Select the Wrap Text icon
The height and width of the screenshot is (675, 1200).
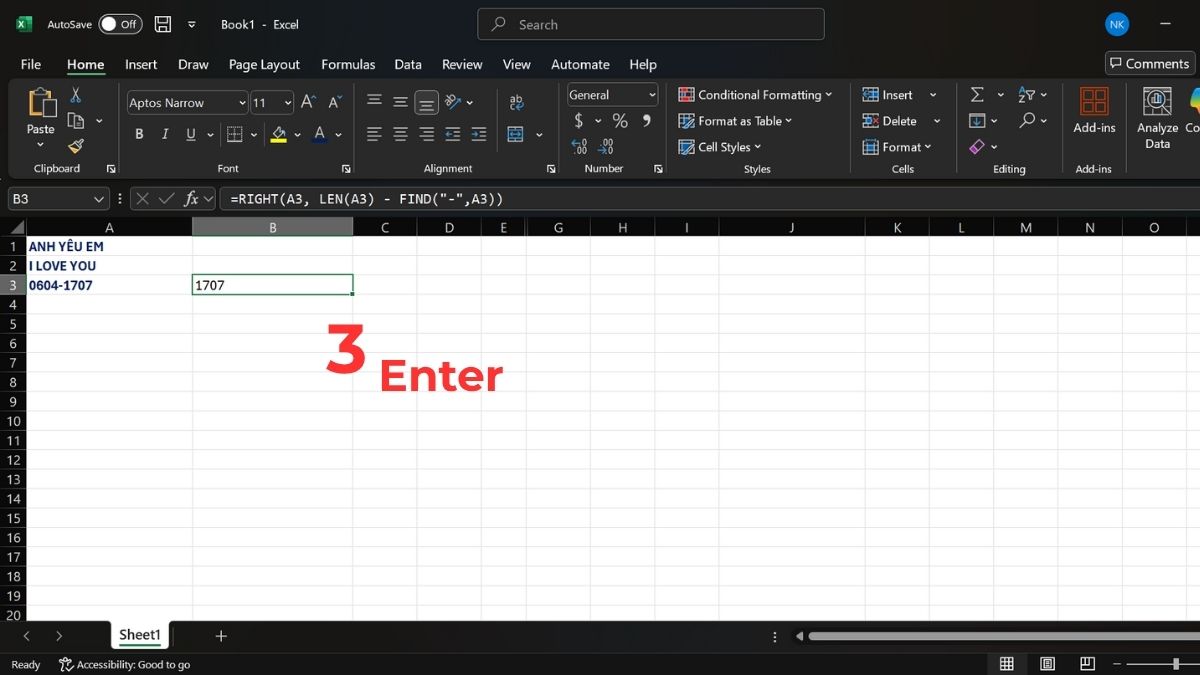coord(516,101)
